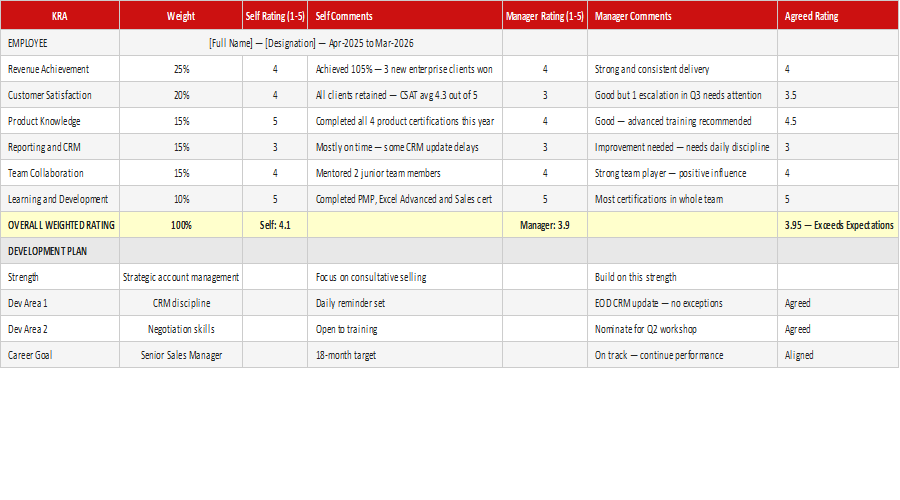Click 'Most certifications in whole team' comment

tap(682, 199)
